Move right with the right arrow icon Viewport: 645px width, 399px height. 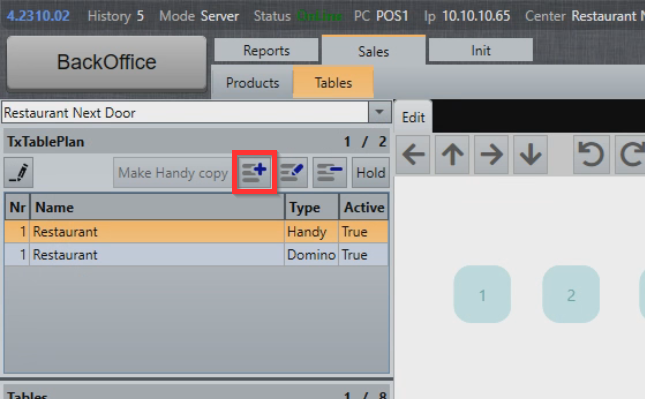coord(491,155)
